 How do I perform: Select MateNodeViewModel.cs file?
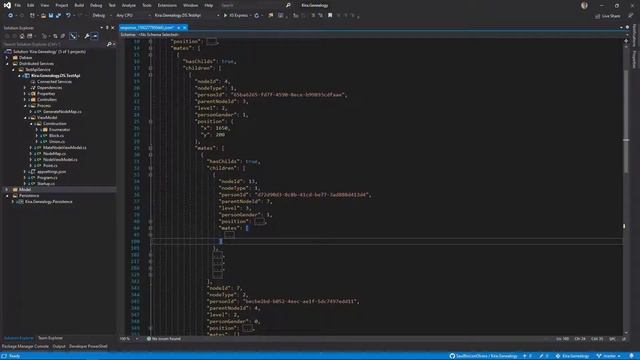pos(64,147)
